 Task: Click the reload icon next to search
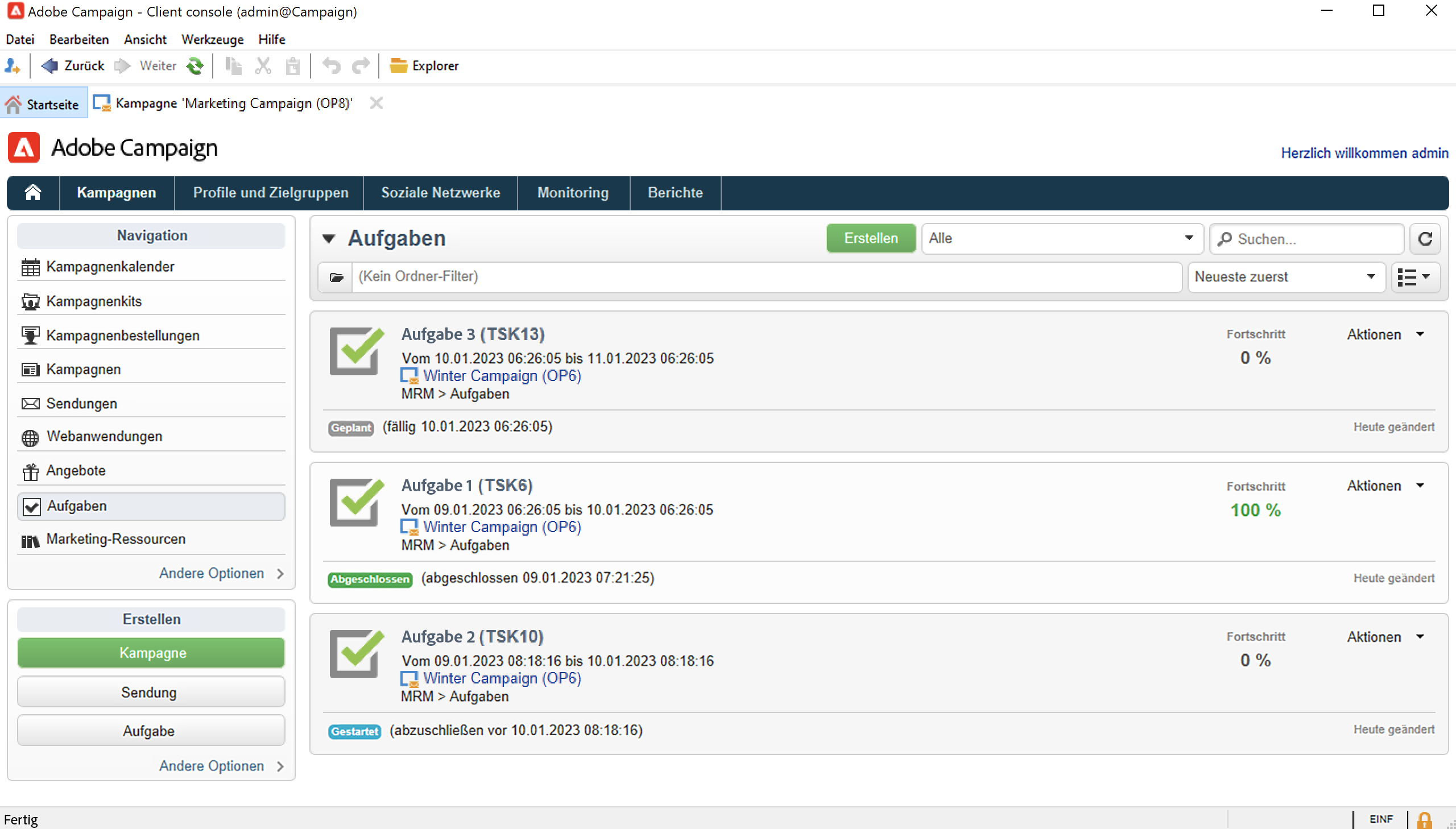pos(1425,239)
